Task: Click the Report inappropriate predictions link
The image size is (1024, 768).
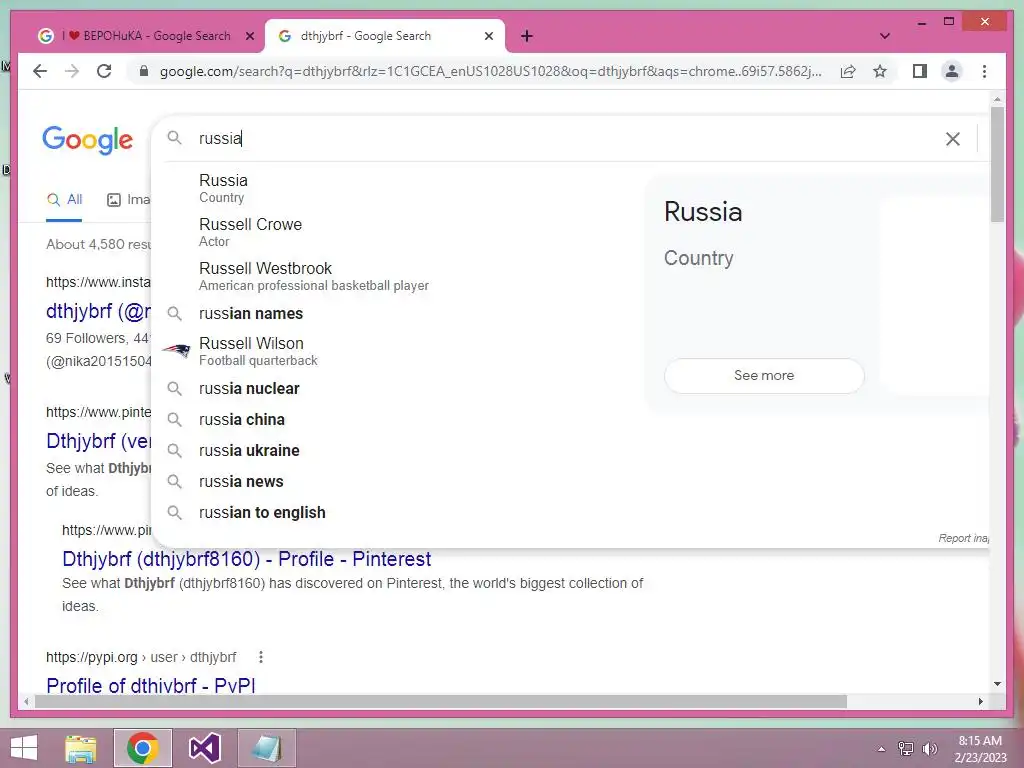Action: (x=963, y=538)
